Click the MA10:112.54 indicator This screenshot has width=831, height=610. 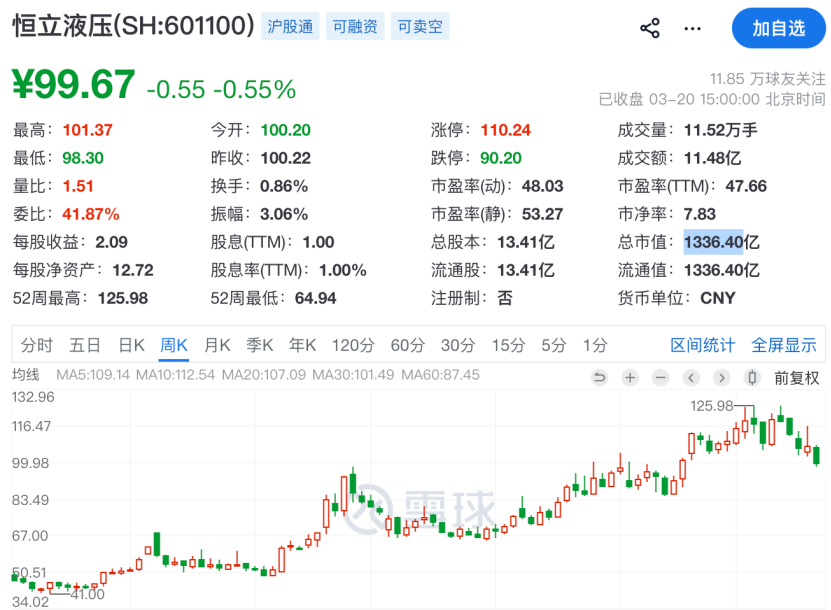(175, 375)
